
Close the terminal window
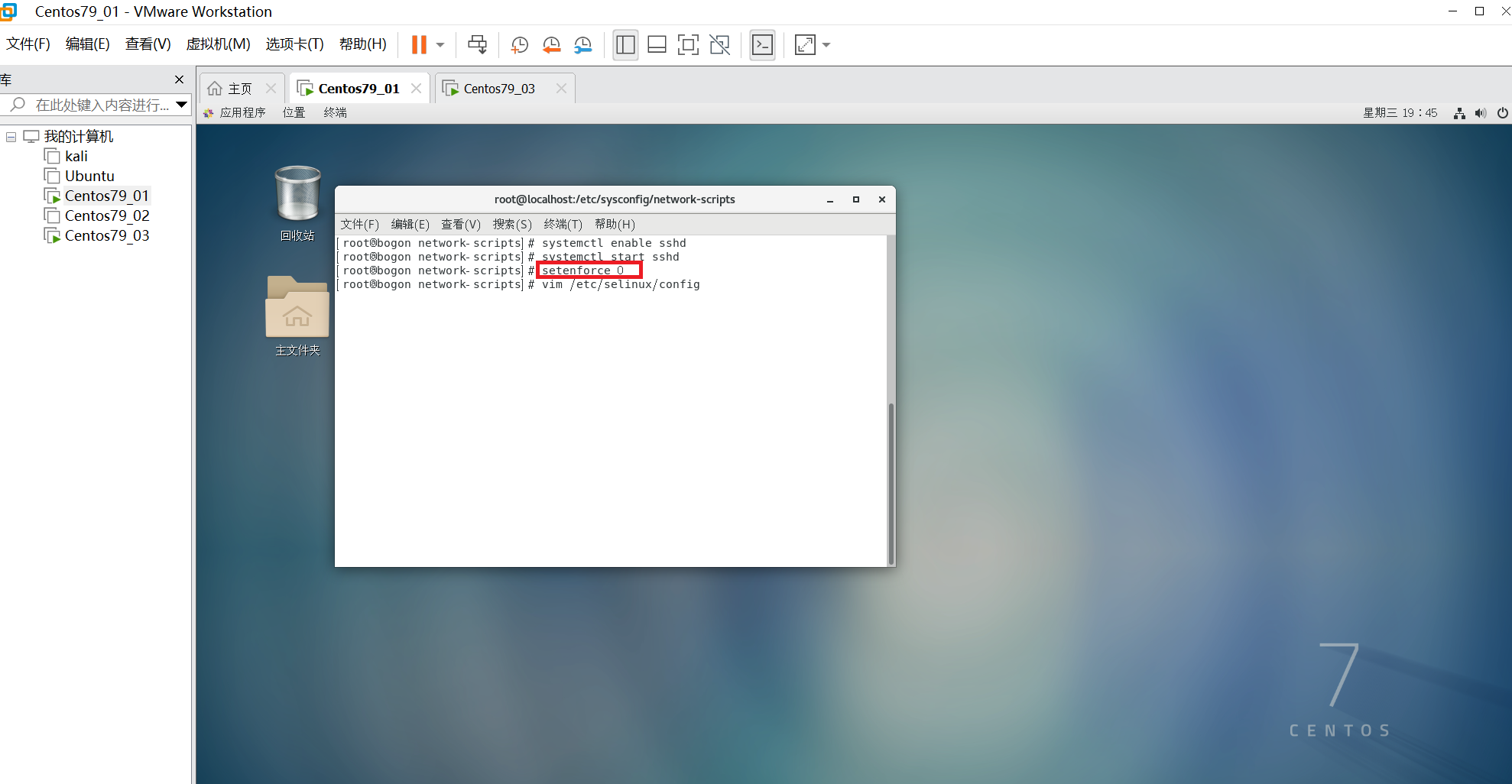(882, 200)
